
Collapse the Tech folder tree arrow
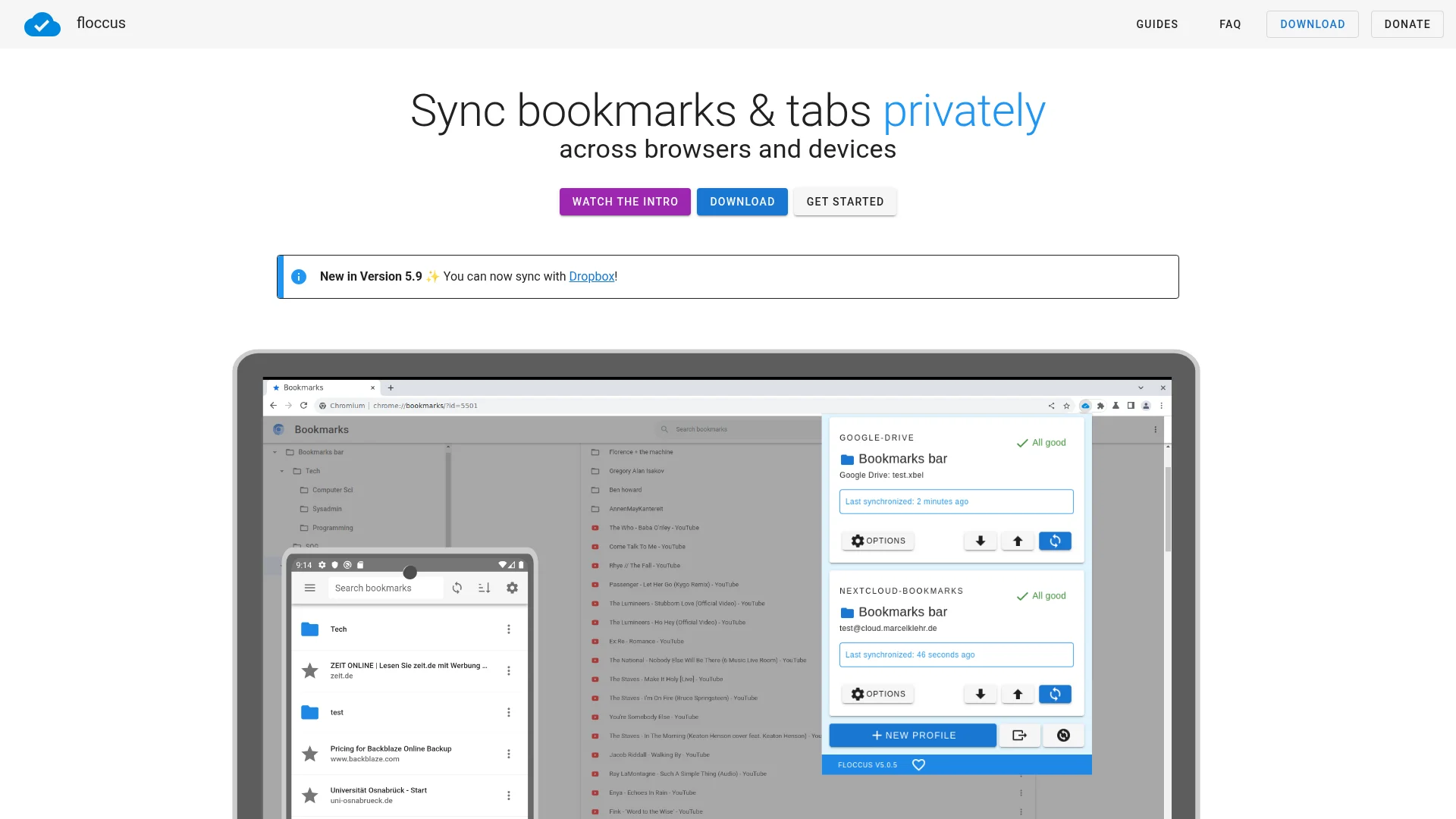click(282, 471)
